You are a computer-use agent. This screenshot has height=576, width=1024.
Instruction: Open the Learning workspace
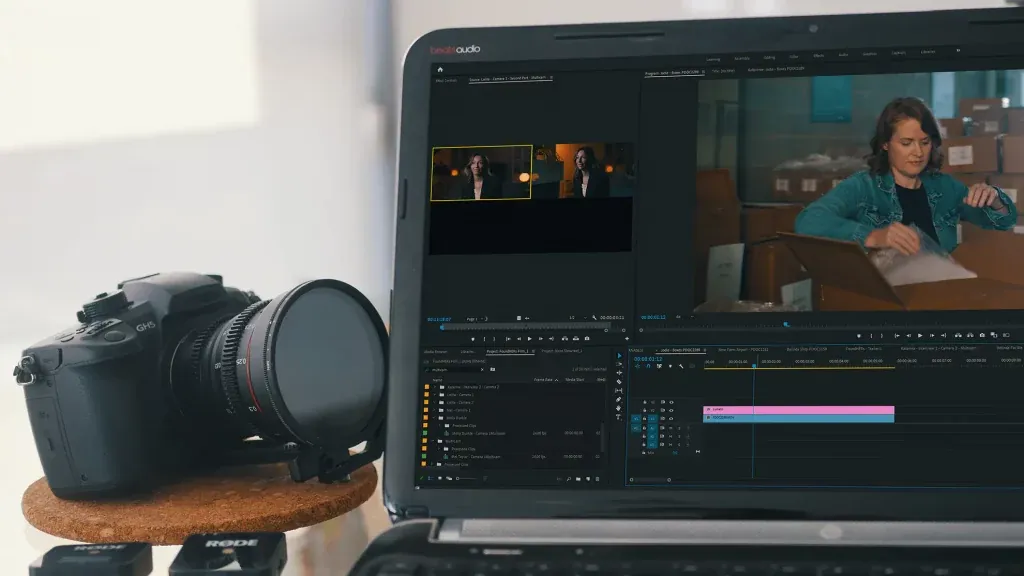(713, 59)
